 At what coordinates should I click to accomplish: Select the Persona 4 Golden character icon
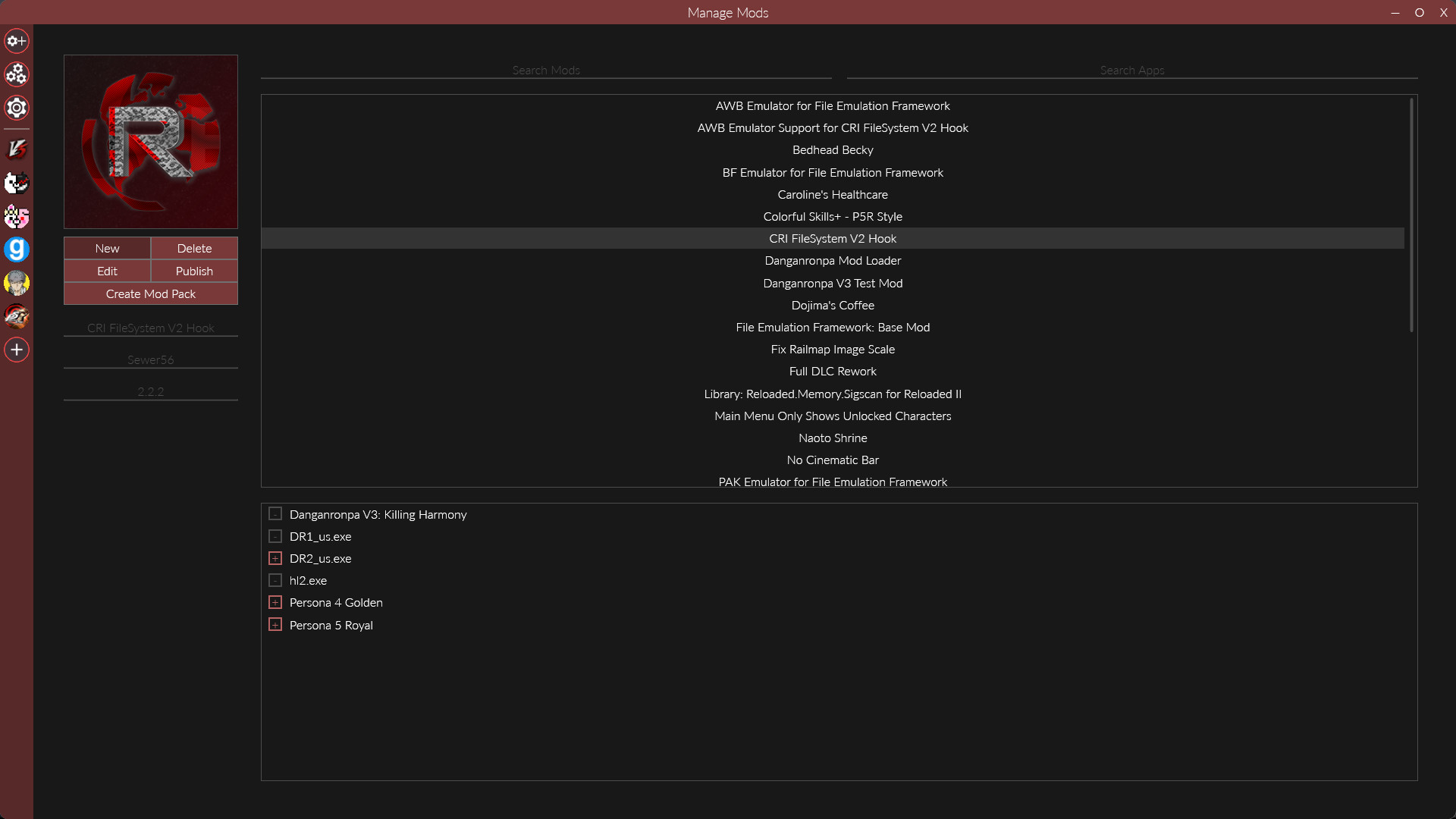17,283
